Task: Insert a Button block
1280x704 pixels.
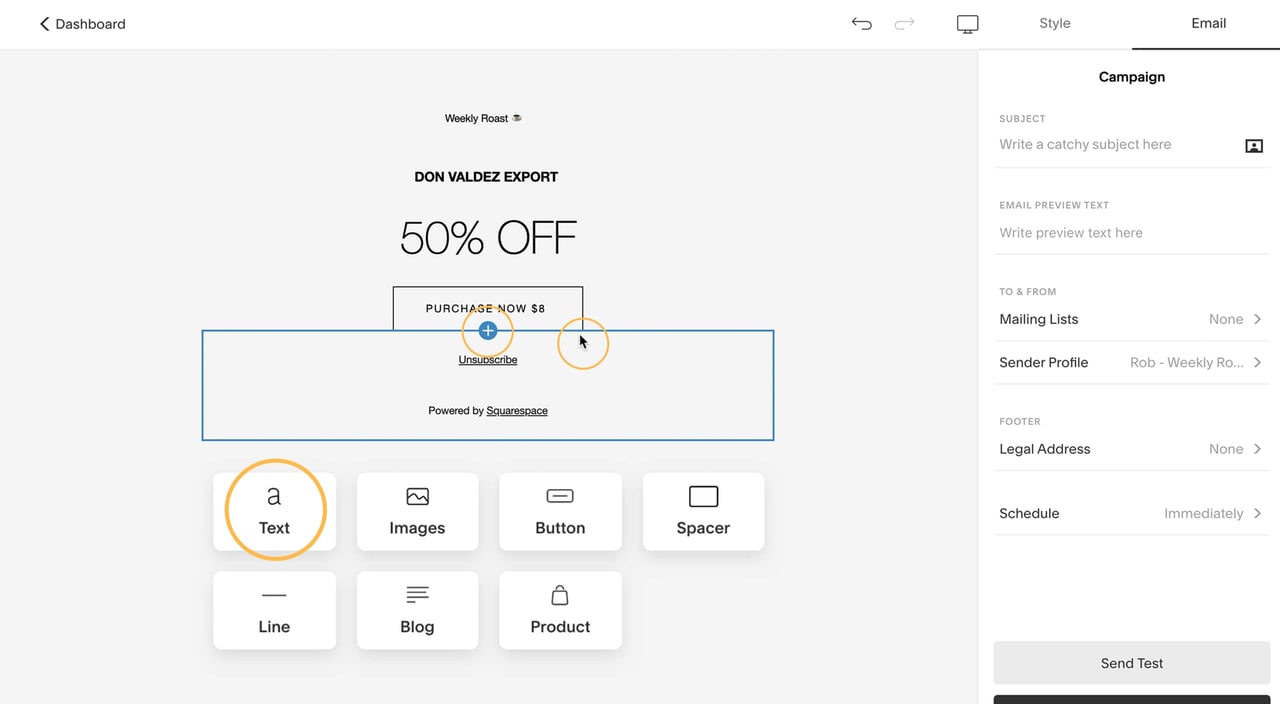Action: (560, 510)
